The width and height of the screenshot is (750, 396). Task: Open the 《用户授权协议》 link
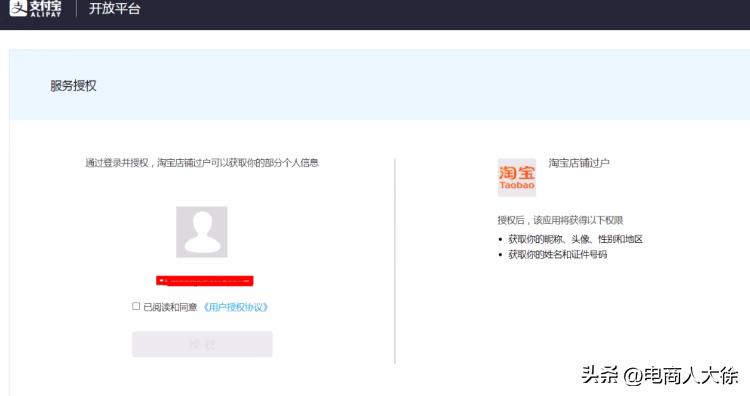pyautogui.click(x=235, y=307)
